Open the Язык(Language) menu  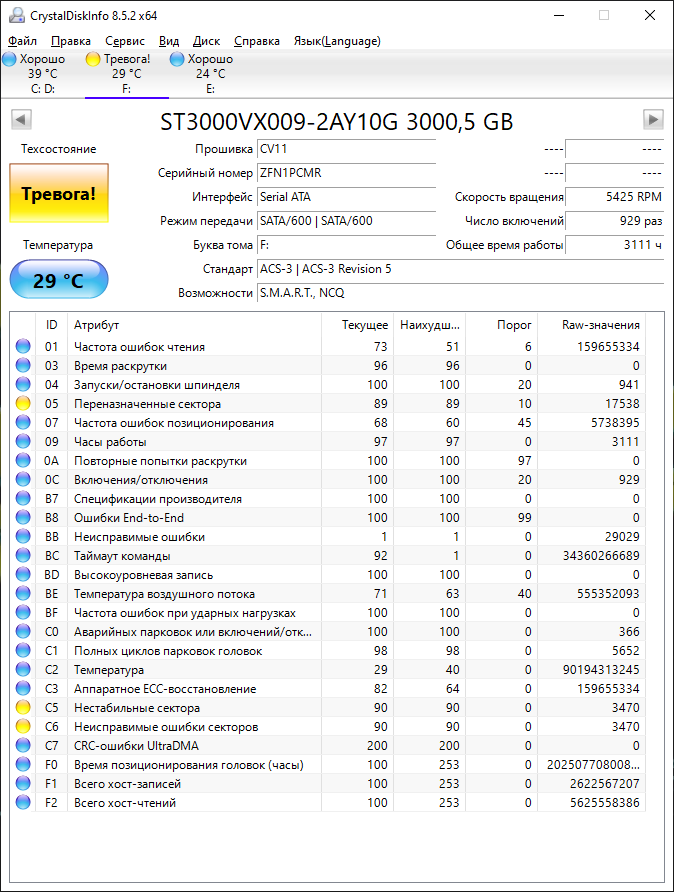coord(336,41)
